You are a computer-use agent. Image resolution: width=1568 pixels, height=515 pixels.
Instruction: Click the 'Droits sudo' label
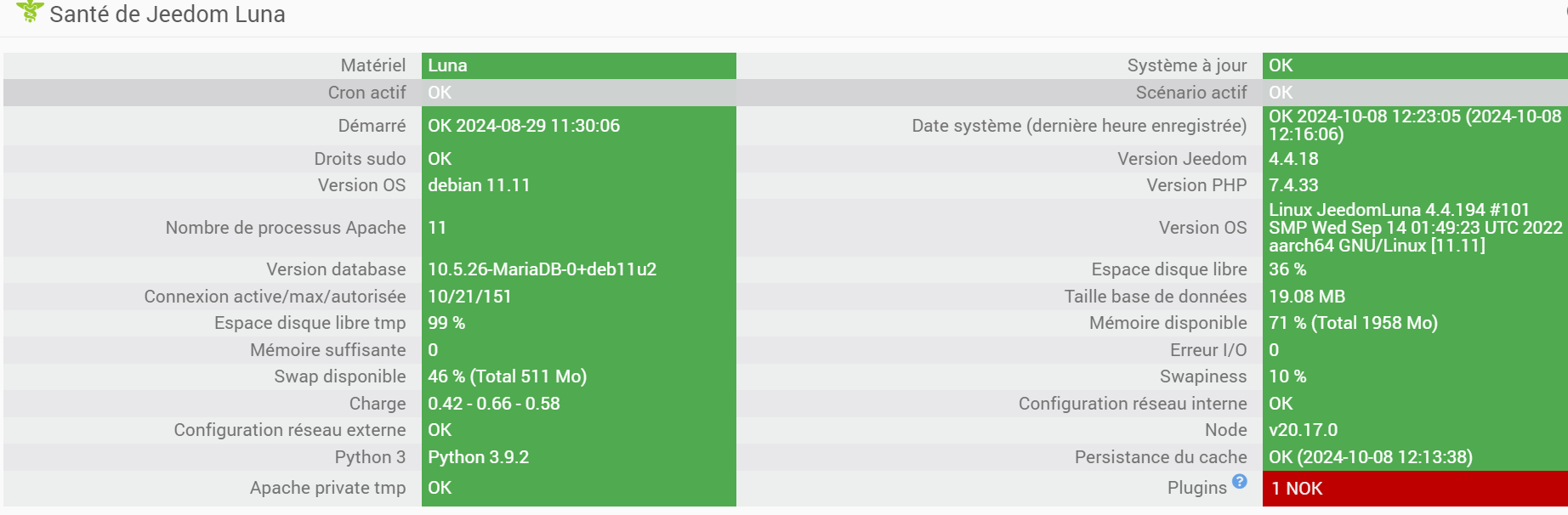[x=360, y=159]
